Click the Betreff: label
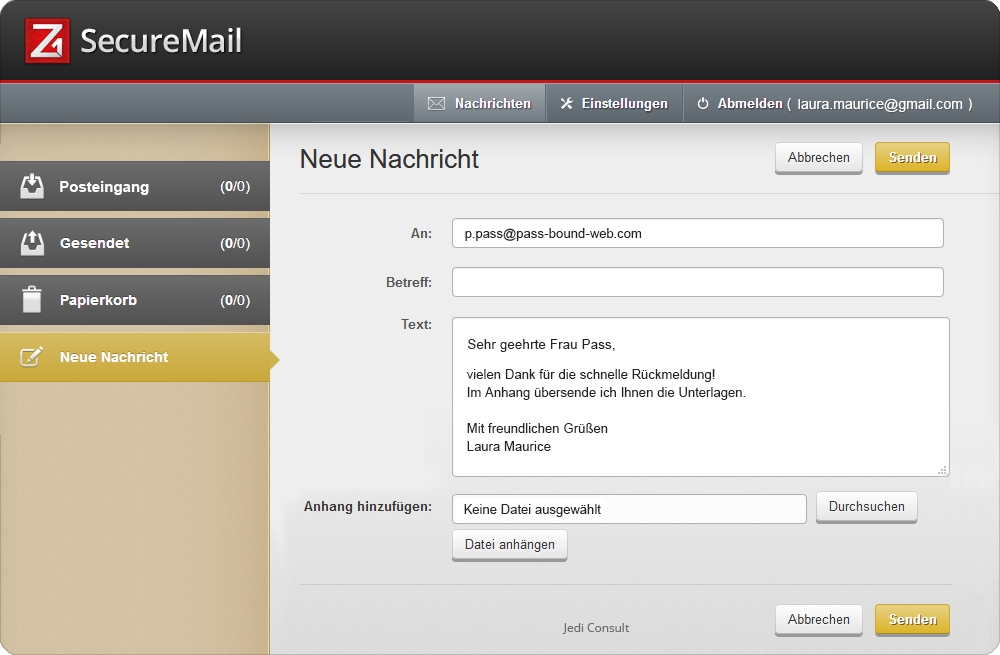This screenshot has width=1000, height=655. coord(409,282)
